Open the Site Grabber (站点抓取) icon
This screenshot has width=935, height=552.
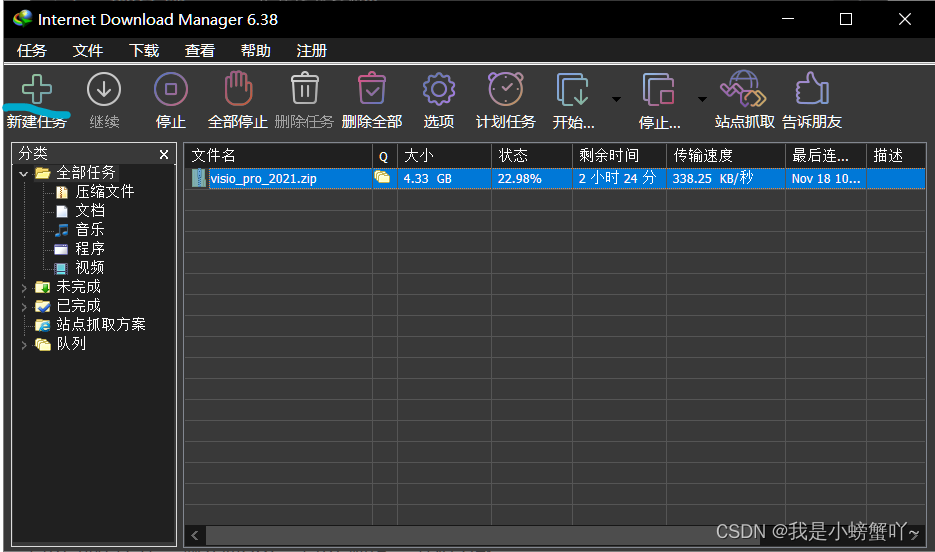pyautogui.click(x=743, y=88)
